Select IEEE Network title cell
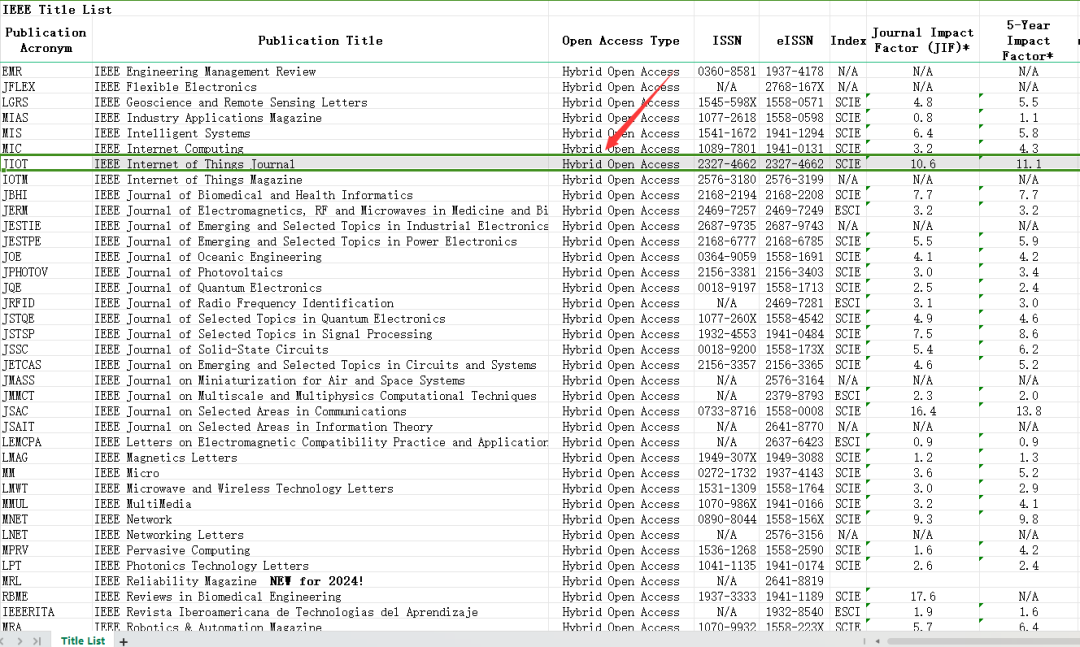The width and height of the screenshot is (1080, 647). tap(320, 519)
